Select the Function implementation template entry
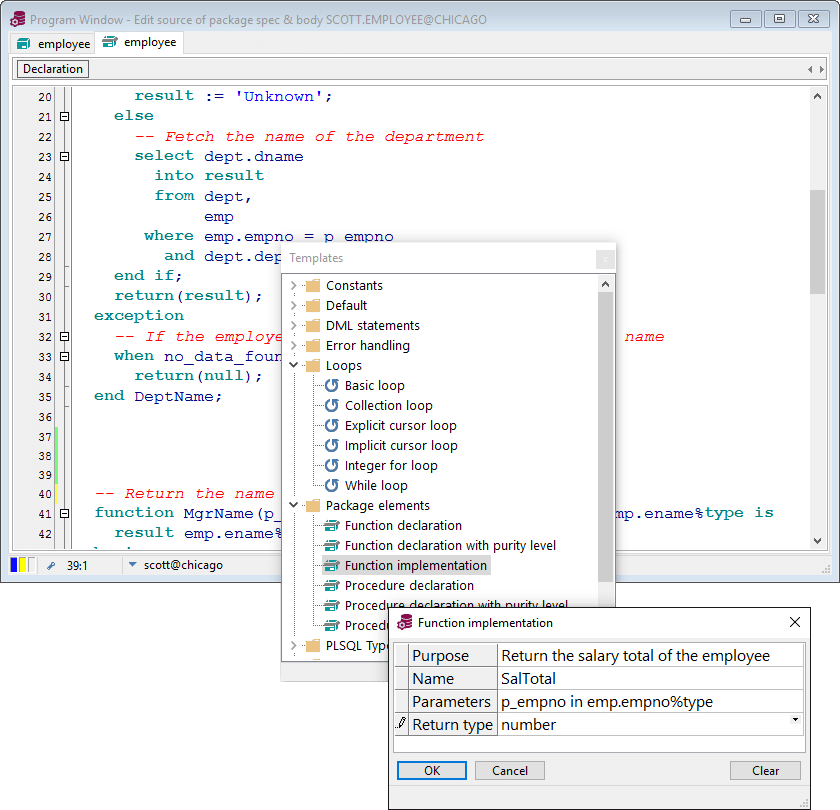Image resolution: width=840 pixels, height=810 pixels. click(x=415, y=565)
